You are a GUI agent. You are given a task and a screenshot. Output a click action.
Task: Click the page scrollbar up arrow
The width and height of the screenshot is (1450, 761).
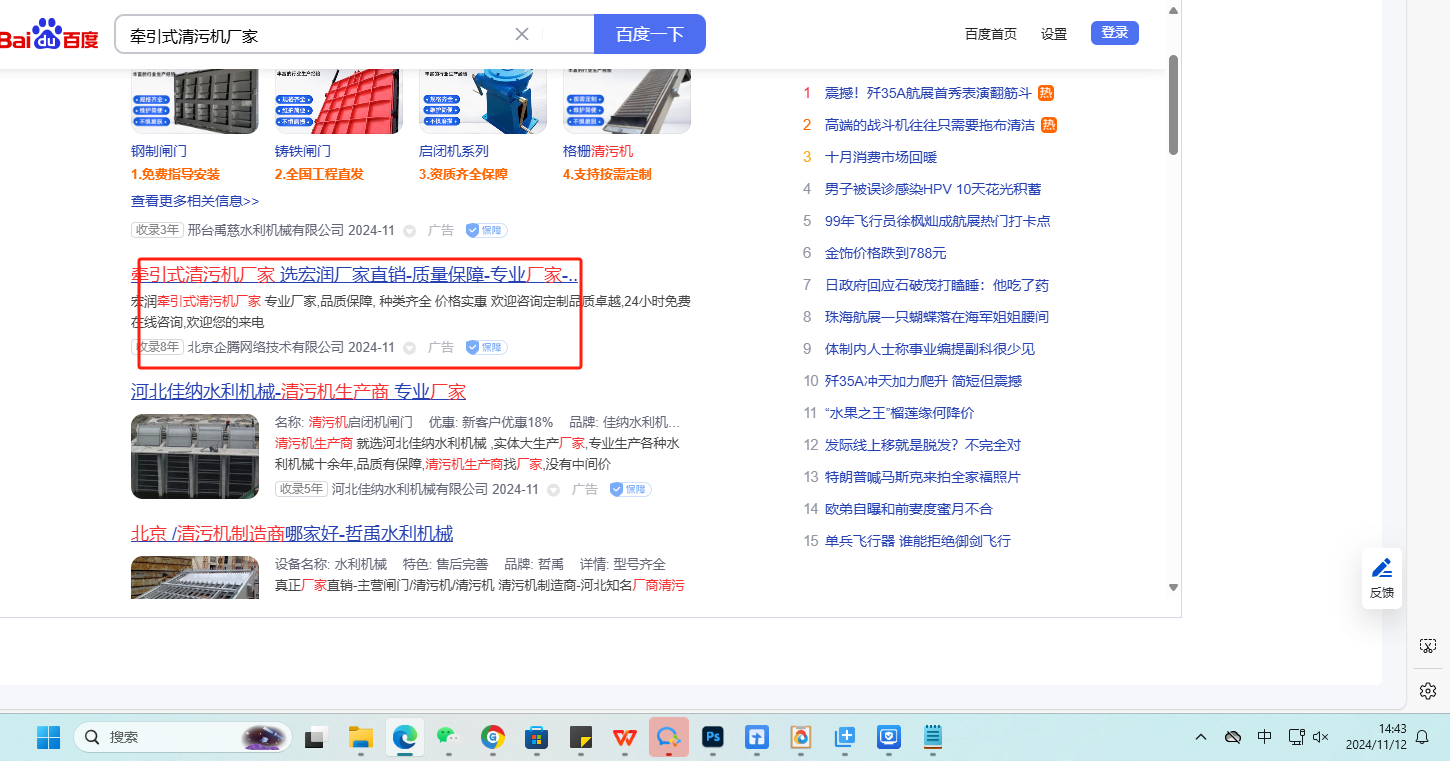tap(1173, 9)
